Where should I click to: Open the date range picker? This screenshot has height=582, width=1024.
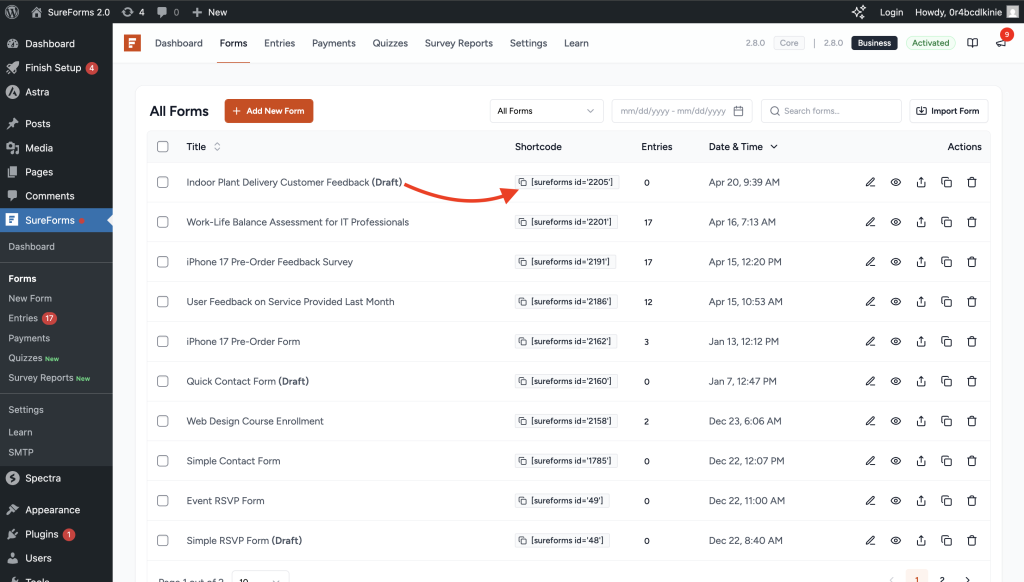click(682, 111)
